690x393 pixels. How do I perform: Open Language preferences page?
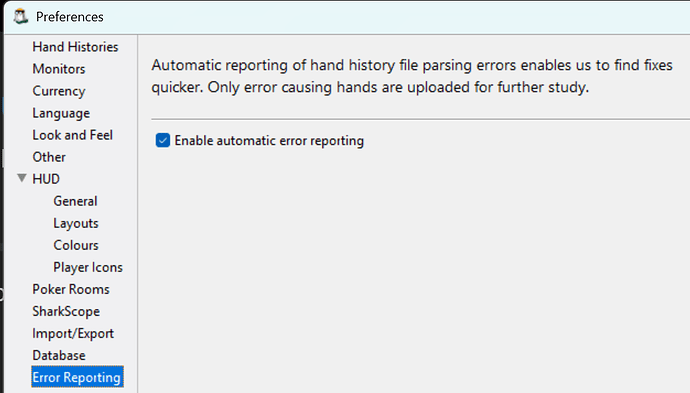pyautogui.click(x=61, y=113)
